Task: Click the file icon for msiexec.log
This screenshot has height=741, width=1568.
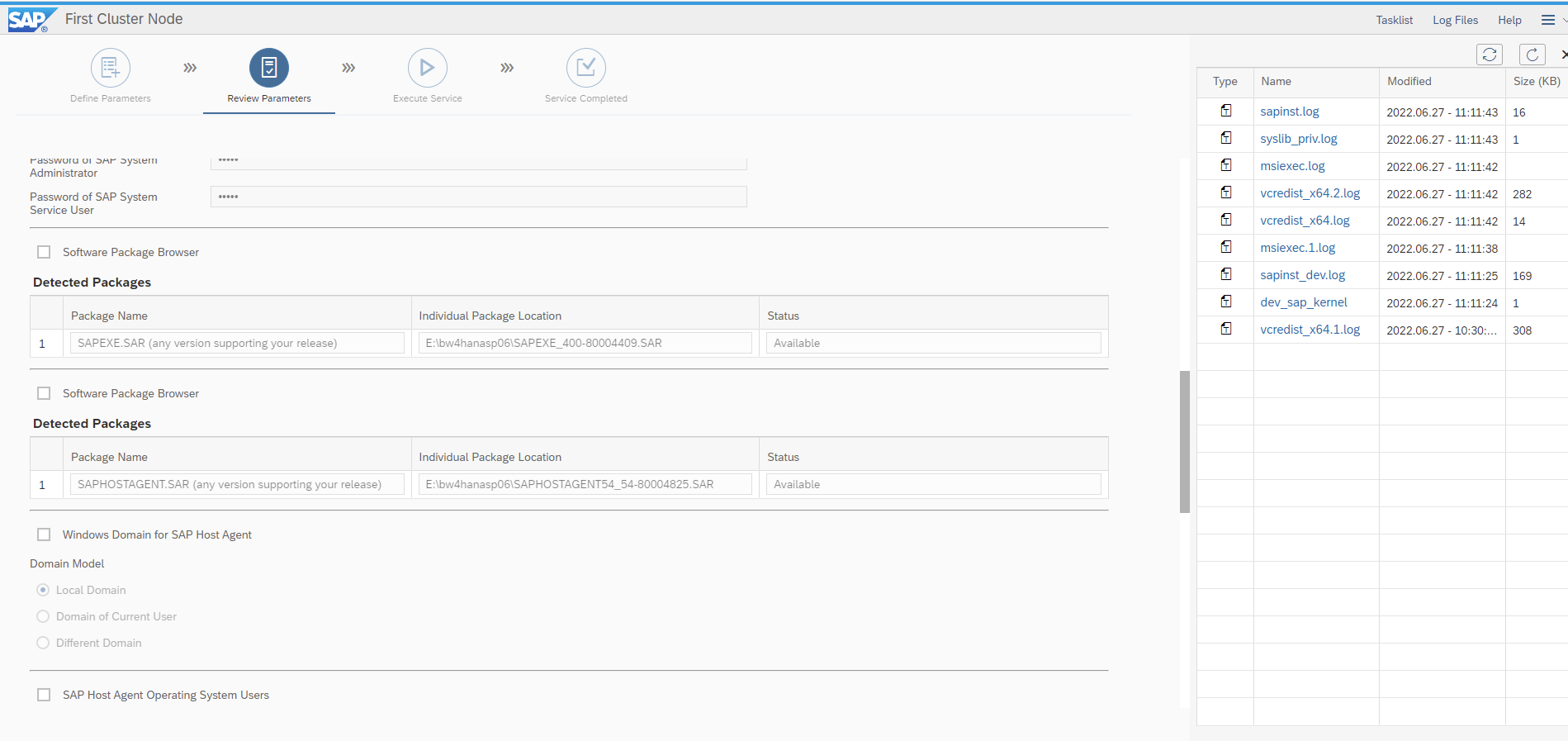Action: (x=1226, y=165)
